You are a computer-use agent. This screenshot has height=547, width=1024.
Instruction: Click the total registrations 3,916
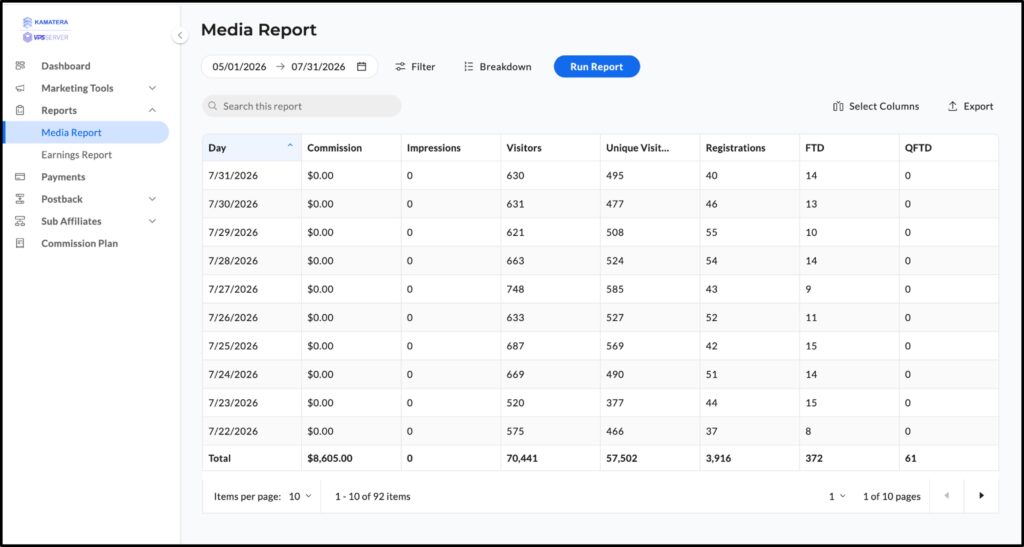pyautogui.click(x=719, y=458)
